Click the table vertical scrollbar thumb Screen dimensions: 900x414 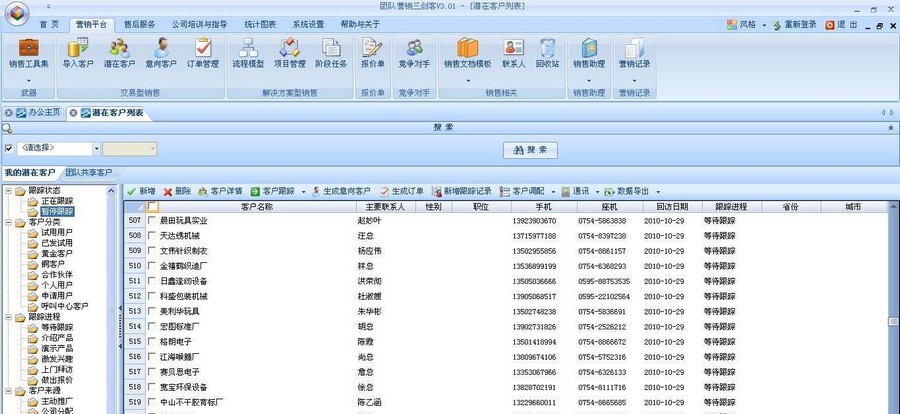[x=893, y=322]
